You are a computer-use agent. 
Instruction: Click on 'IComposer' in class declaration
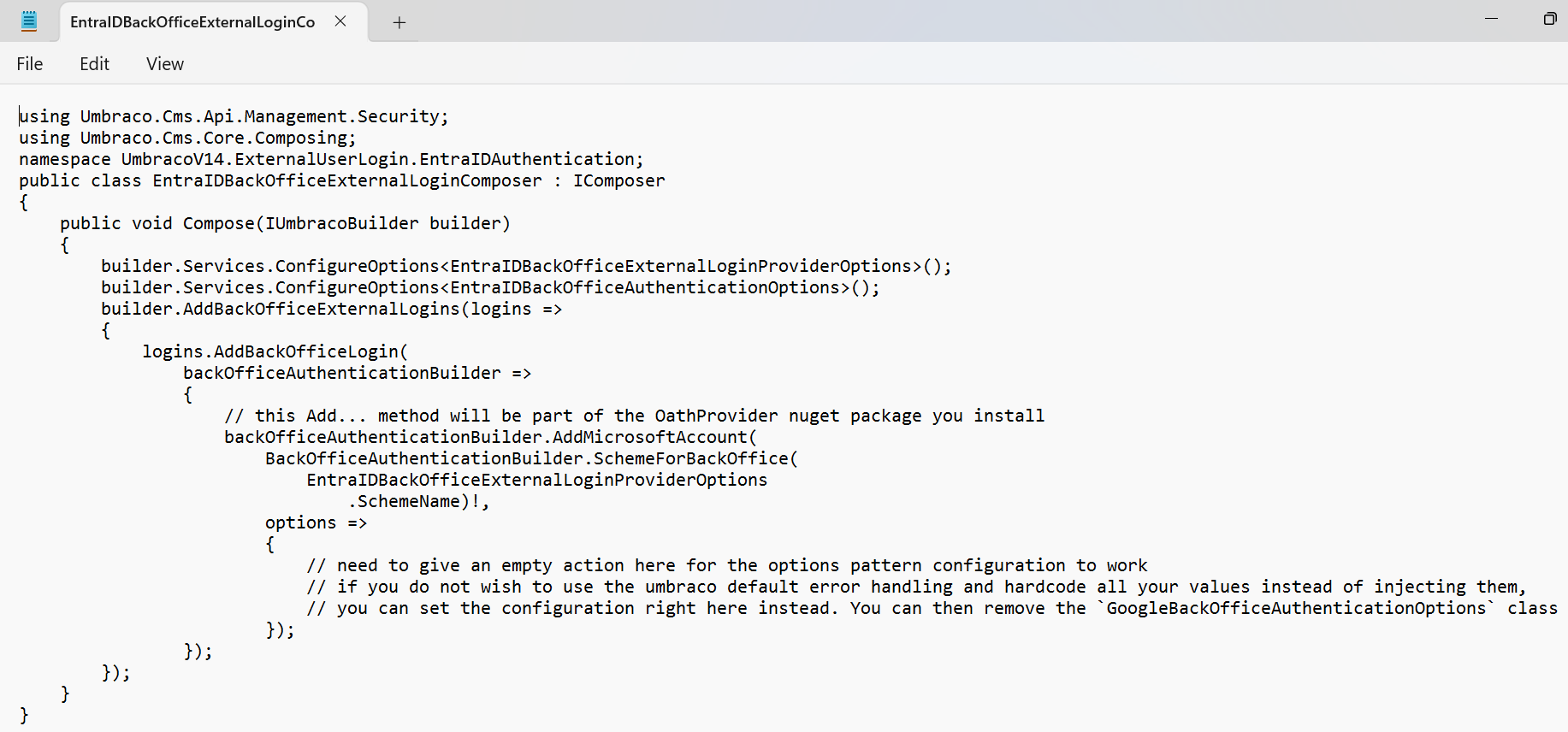point(619,180)
